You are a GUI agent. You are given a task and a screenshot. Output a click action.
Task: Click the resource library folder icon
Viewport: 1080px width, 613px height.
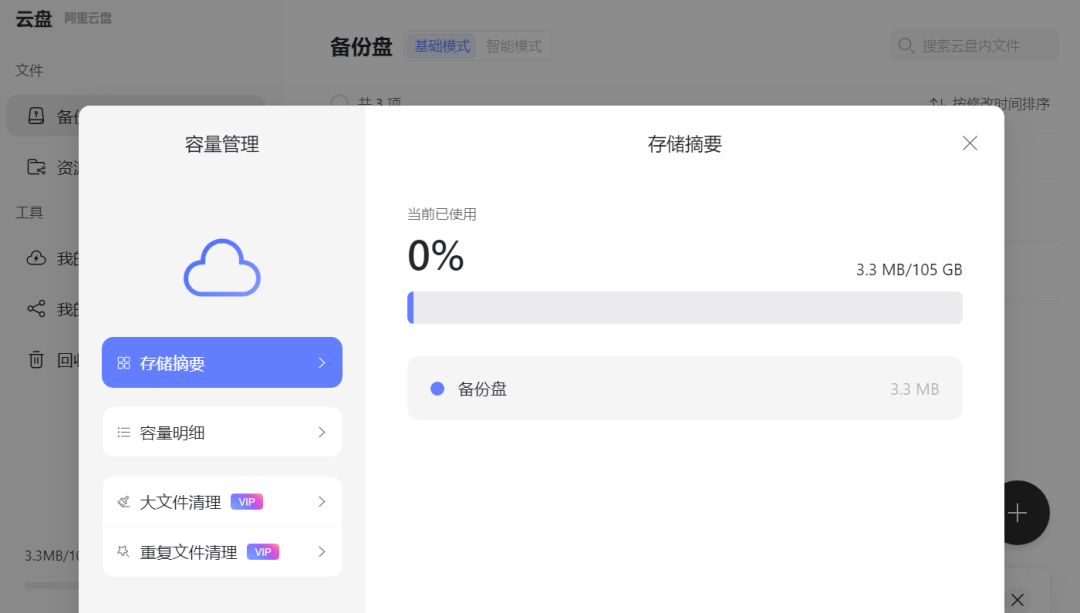pyautogui.click(x=36, y=167)
